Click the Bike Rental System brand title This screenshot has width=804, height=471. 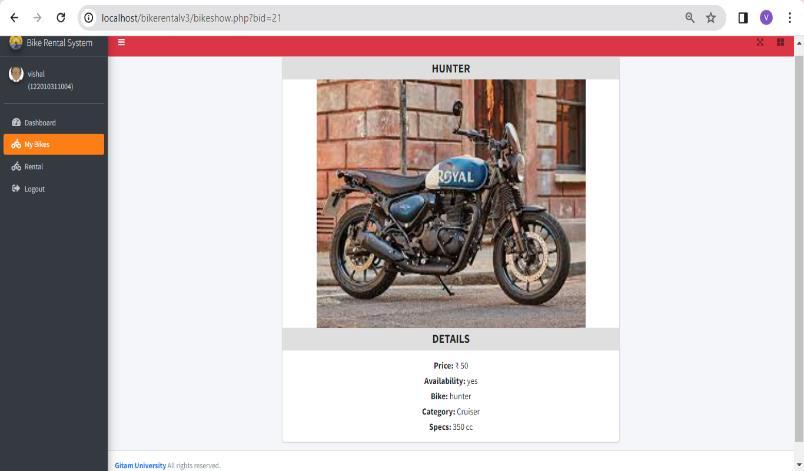point(59,43)
